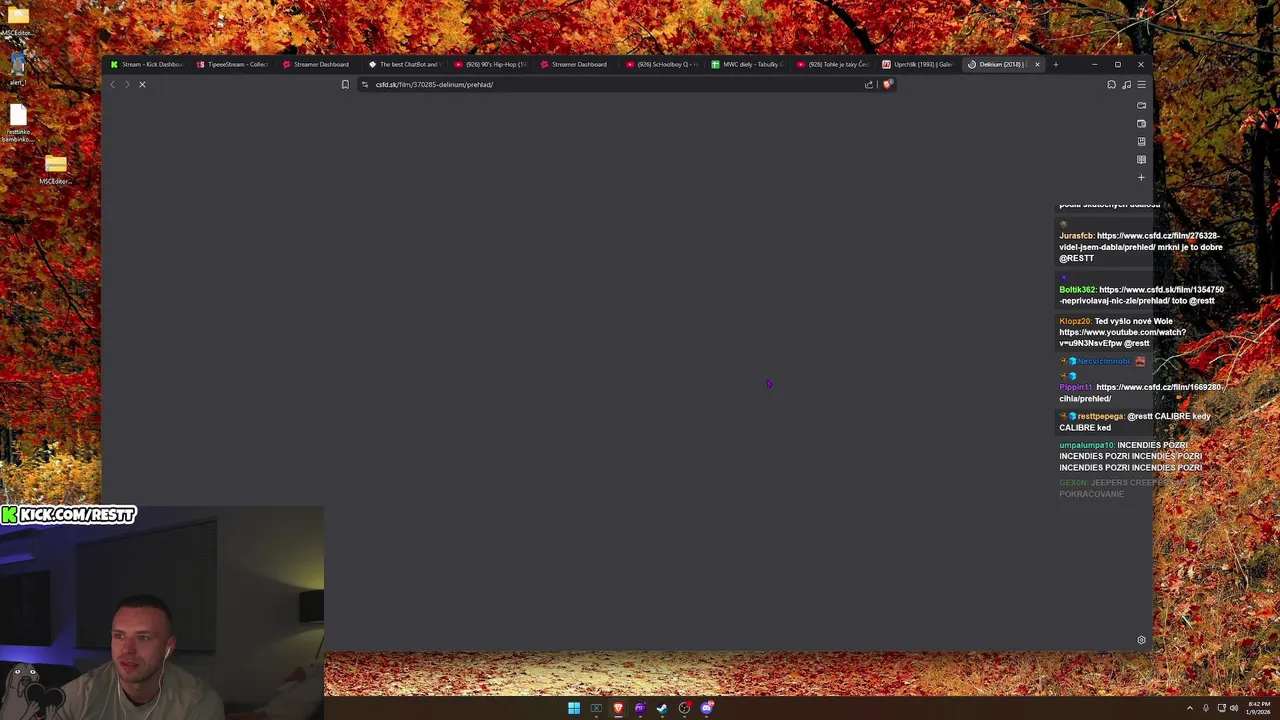Open the bookmarks sidebar icon
This screenshot has height=720, width=1280.
click(x=1141, y=141)
